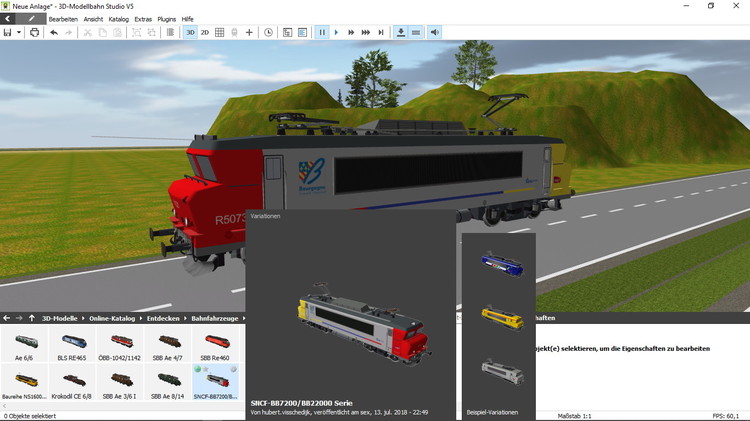
Task: Select the Ae 6/6 locomotive model
Action: 24,344
